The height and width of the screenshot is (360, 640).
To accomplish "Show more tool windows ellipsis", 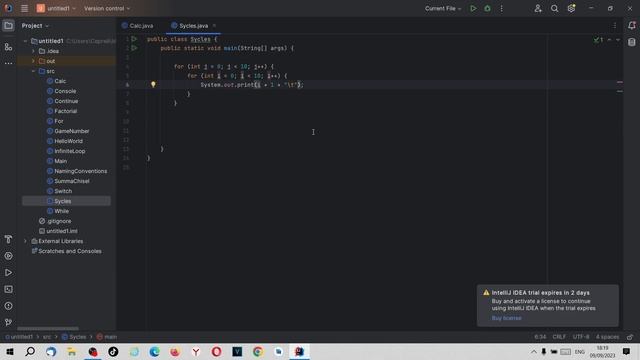I will (x=8, y=63).
